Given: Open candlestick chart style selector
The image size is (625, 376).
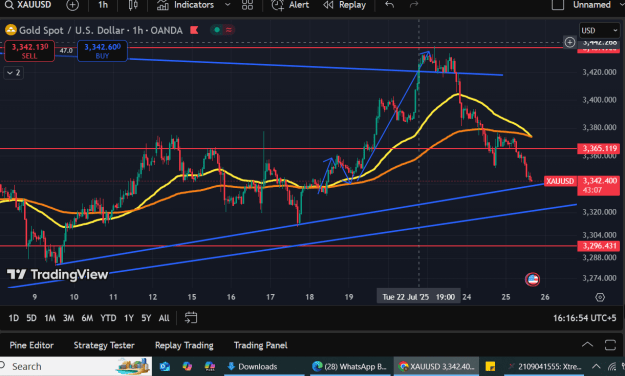Looking at the screenshot, I should click(133, 5).
